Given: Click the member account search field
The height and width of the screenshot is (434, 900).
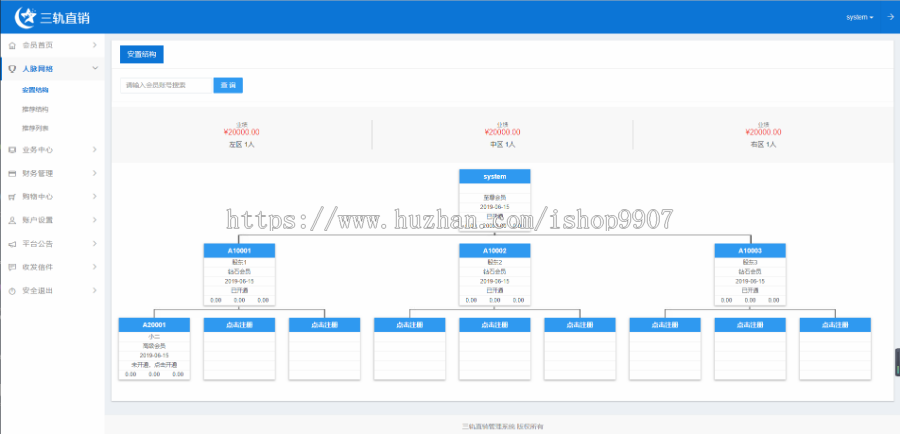Looking at the screenshot, I should (x=166, y=85).
